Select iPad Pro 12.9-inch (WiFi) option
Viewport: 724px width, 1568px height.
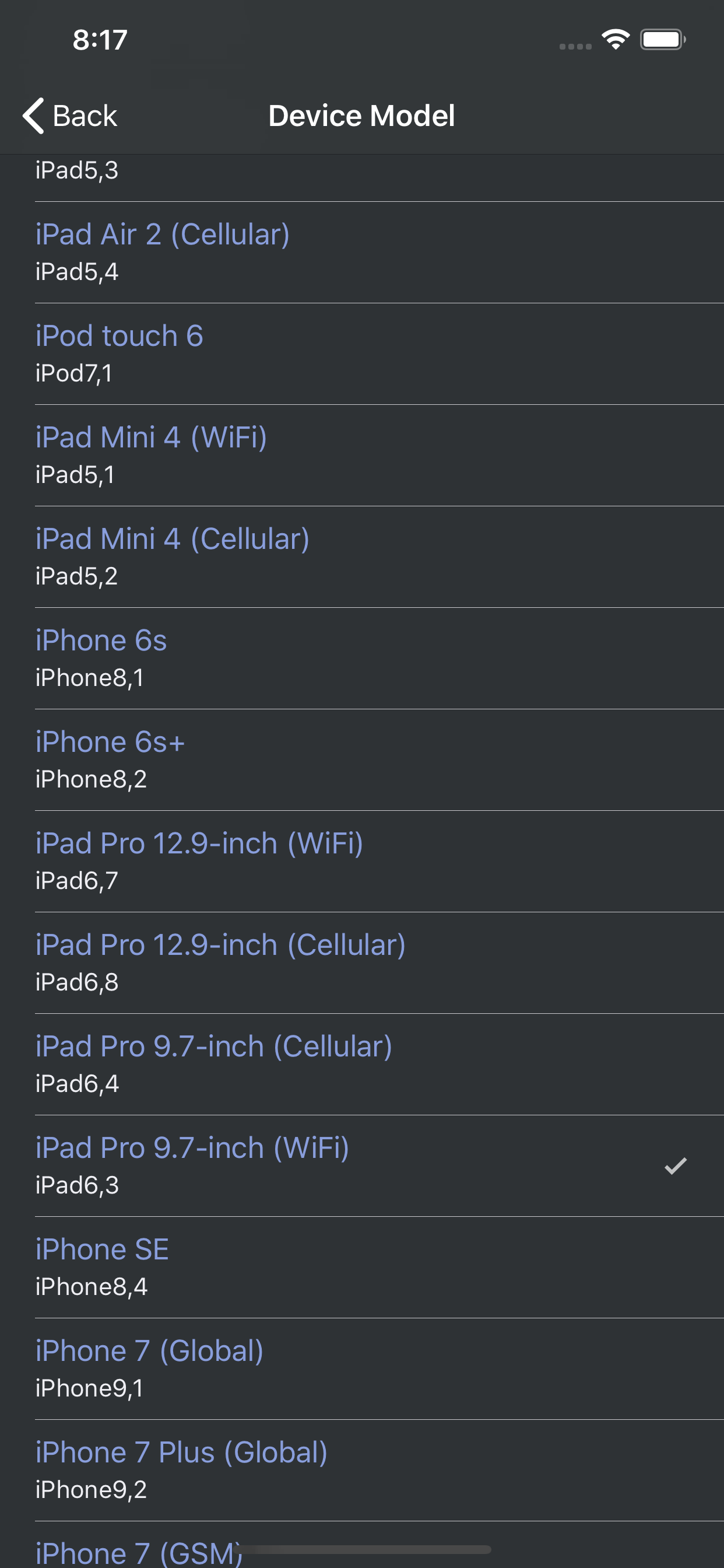[362, 862]
